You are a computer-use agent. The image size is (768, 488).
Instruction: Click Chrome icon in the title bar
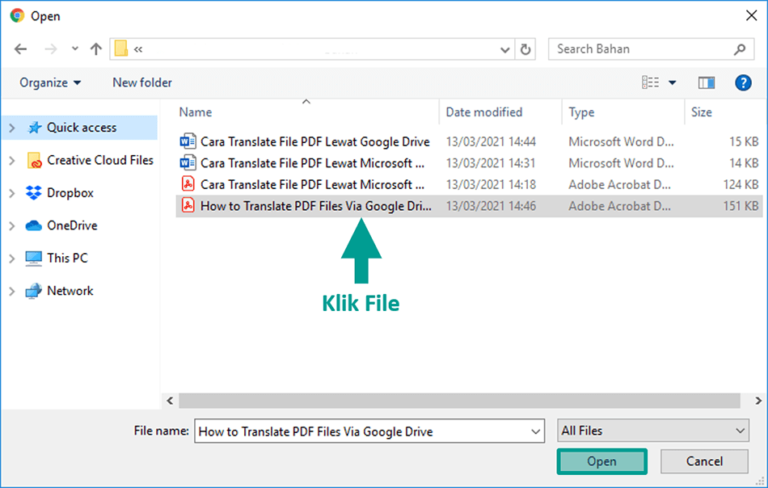18,16
